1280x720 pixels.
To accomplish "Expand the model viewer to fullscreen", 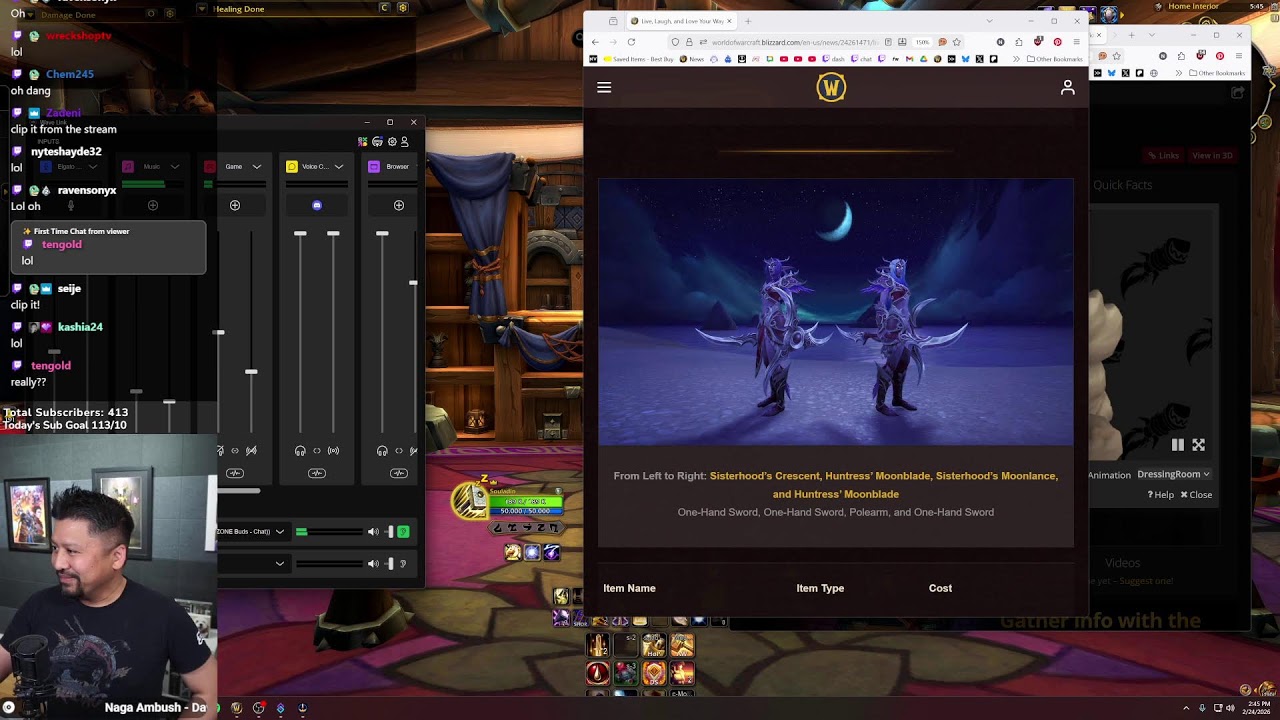I will [x=1198, y=445].
